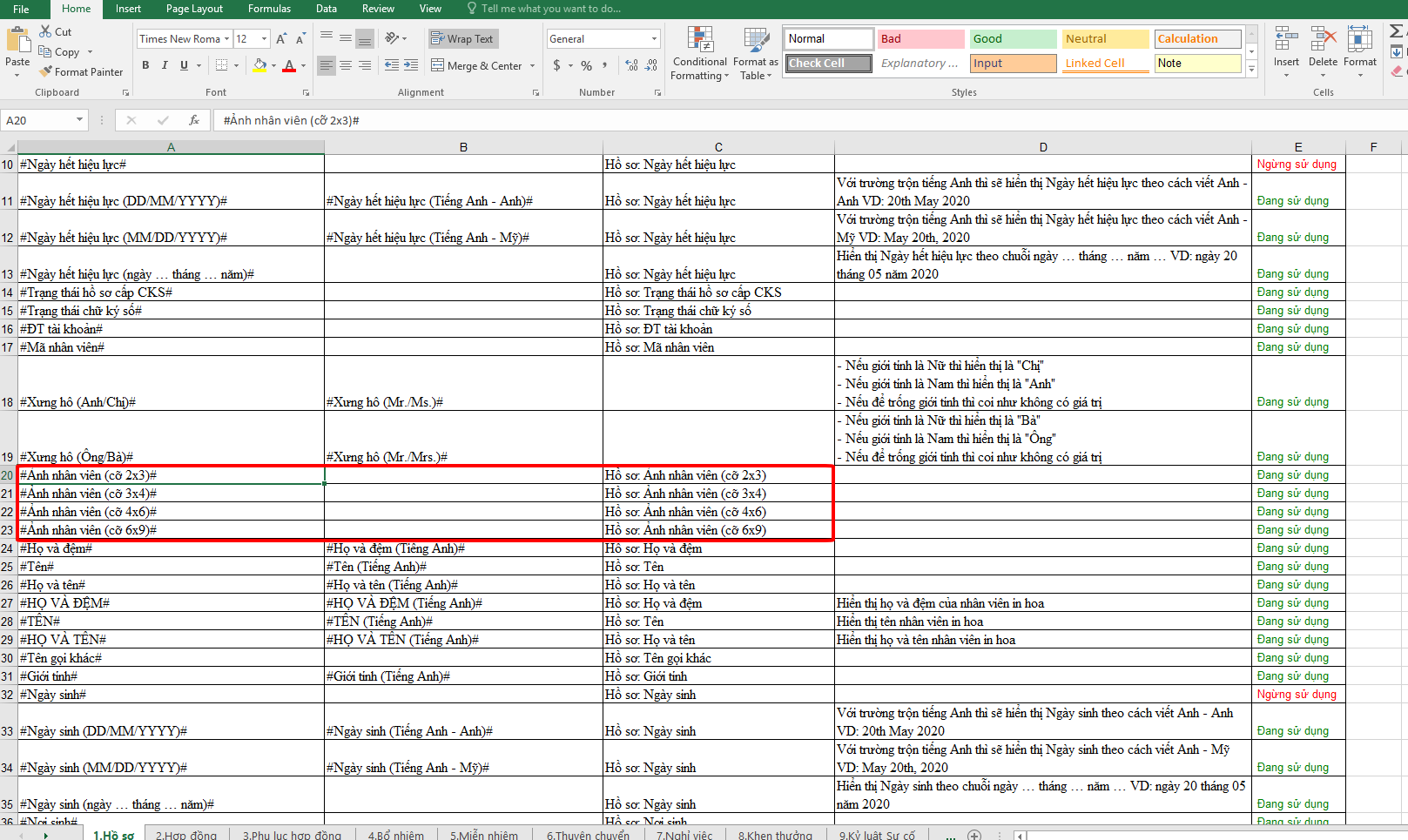Toggle Italic formatting
1408x840 pixels.
(x=165, y=65)
